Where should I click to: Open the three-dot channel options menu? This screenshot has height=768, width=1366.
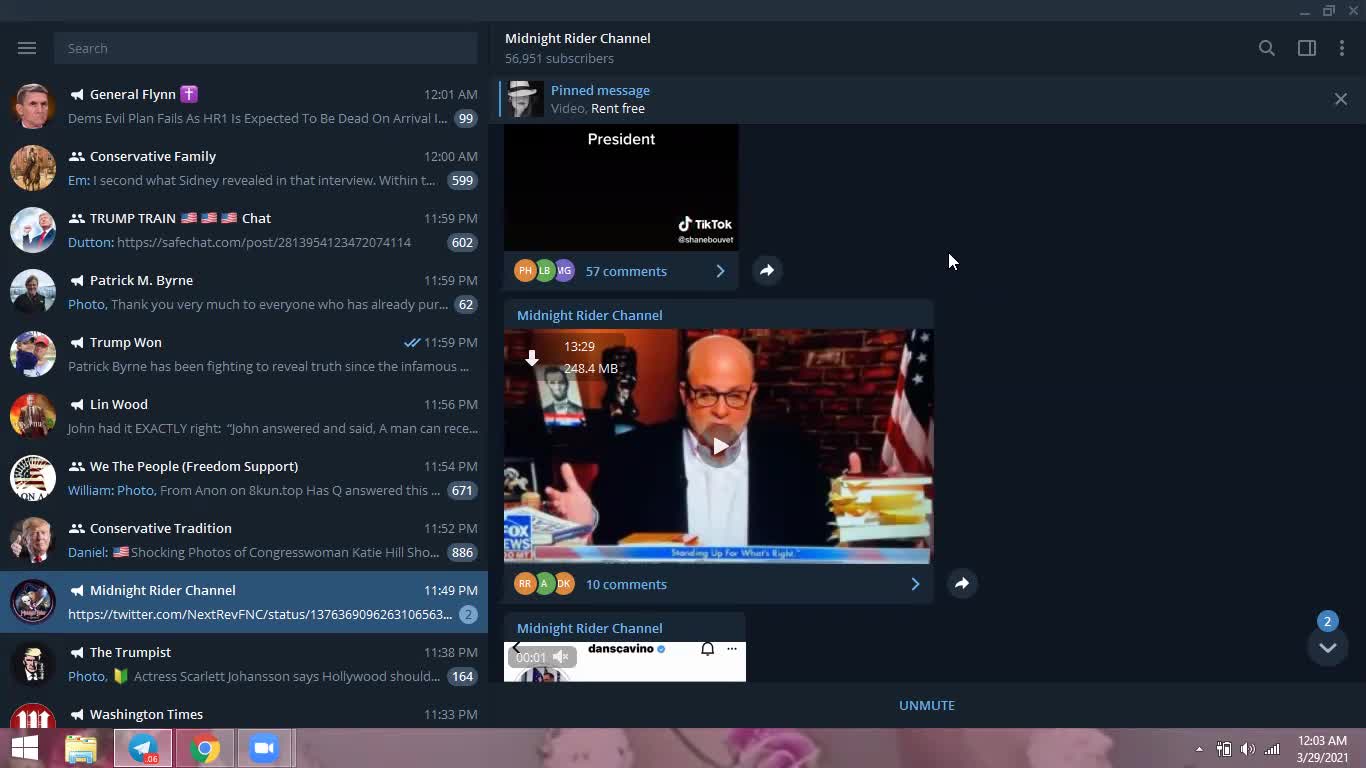click(x=1342, y=48)
